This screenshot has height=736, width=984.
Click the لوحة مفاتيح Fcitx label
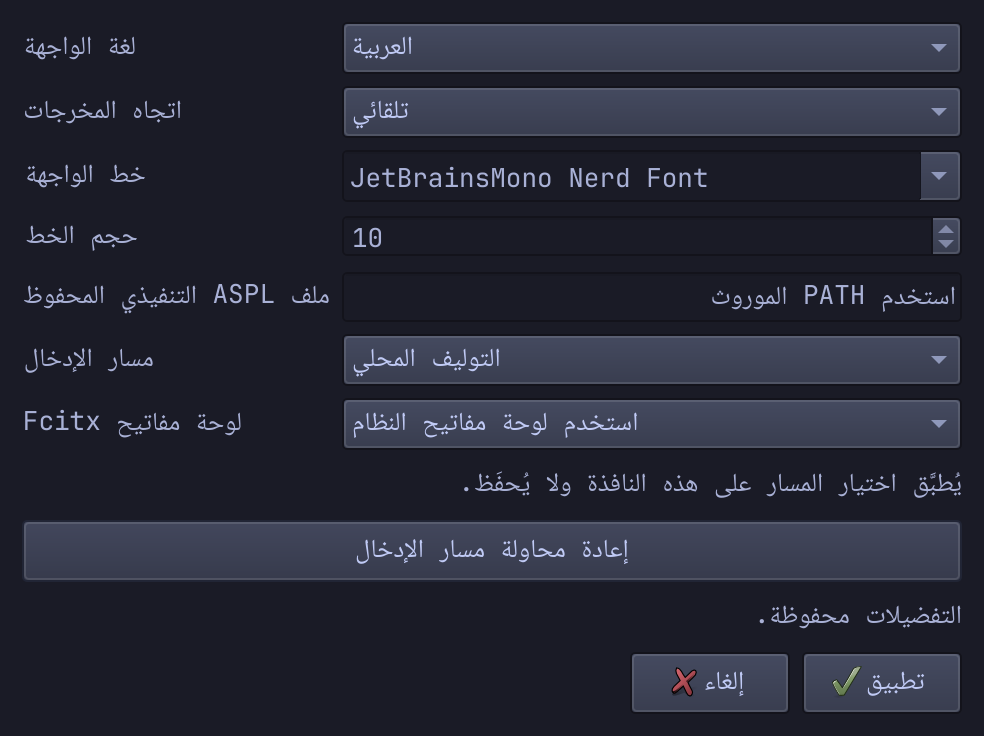pos(132,422)
